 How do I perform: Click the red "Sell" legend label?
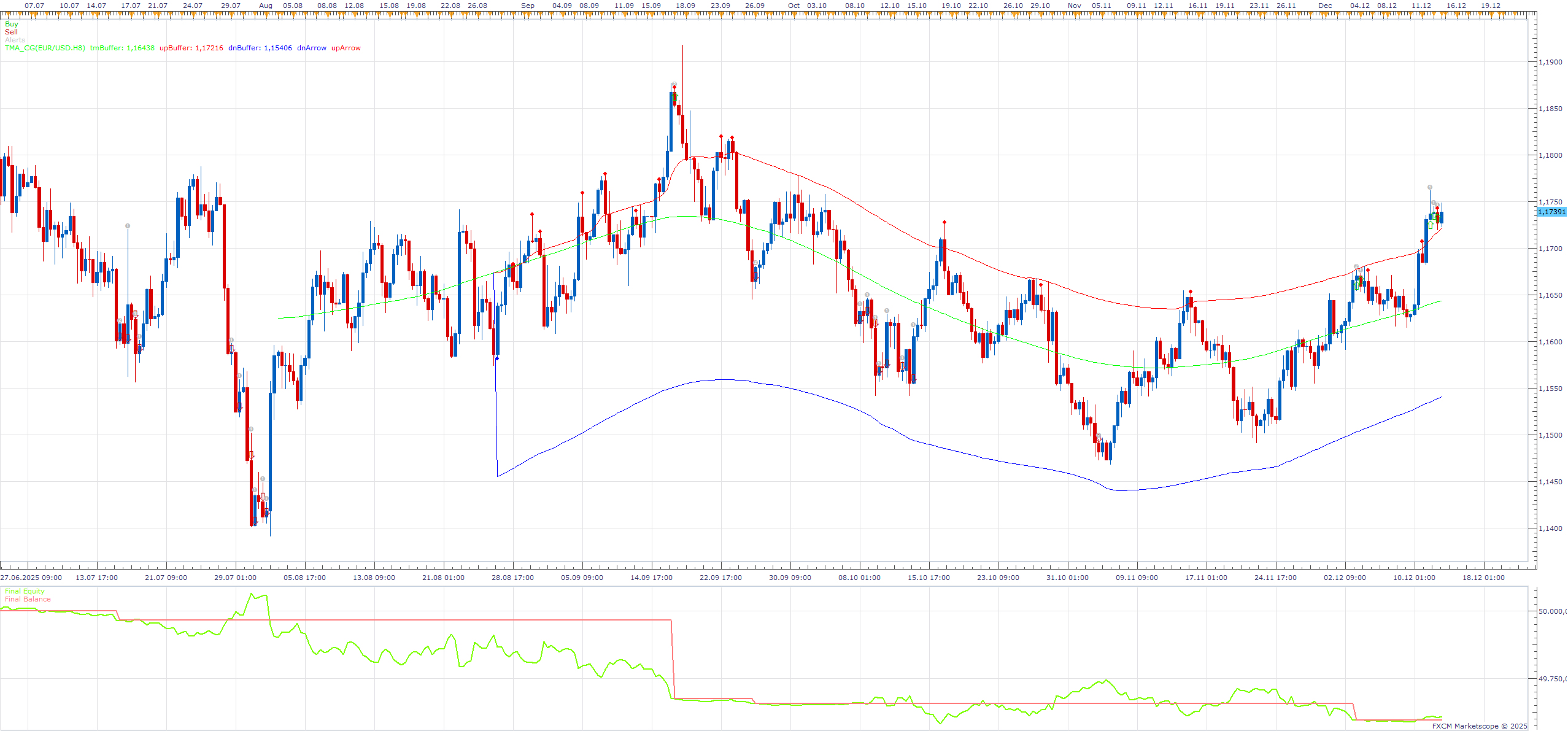(11, 32)
